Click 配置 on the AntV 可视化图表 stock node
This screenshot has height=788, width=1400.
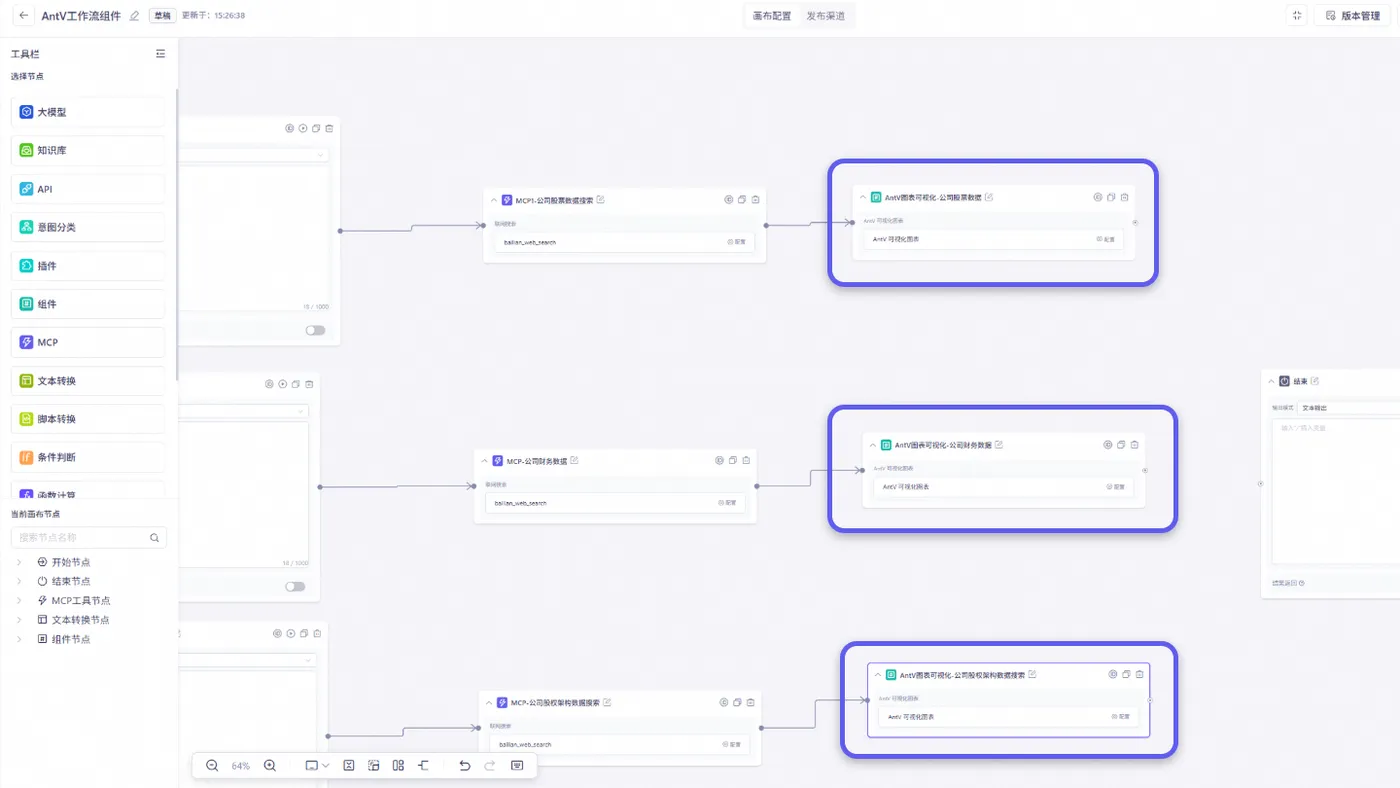pyautogui.click(x=1105, y=239)
